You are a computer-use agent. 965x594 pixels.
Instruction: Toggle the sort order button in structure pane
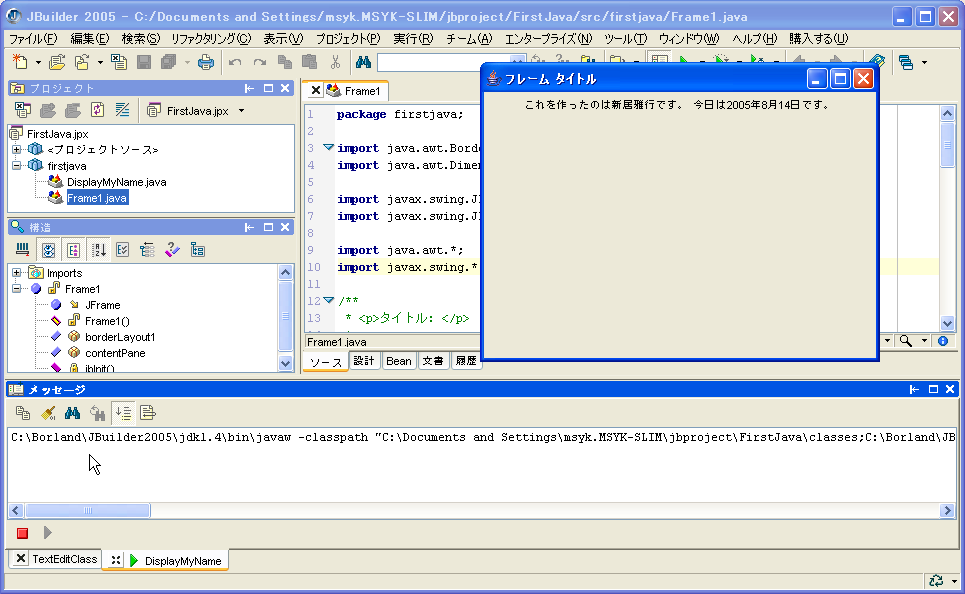pyautogui.click(x=99, y=249)
